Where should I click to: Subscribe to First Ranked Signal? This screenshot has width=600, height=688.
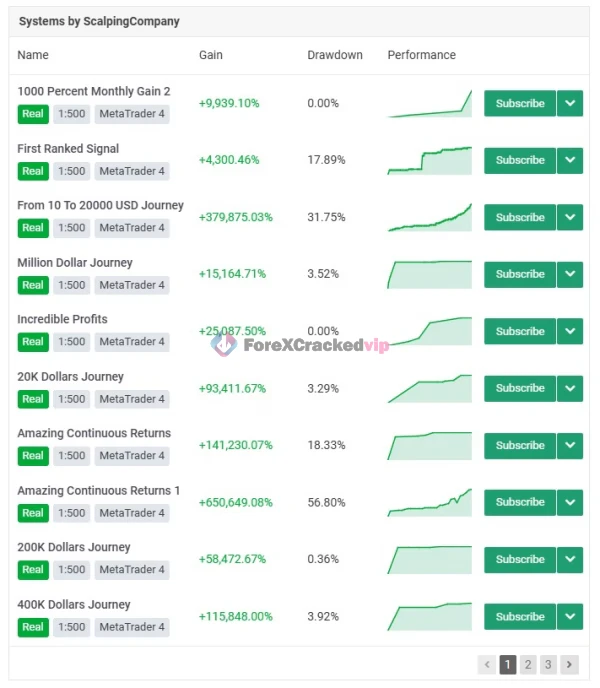click(x=520, y=160)
